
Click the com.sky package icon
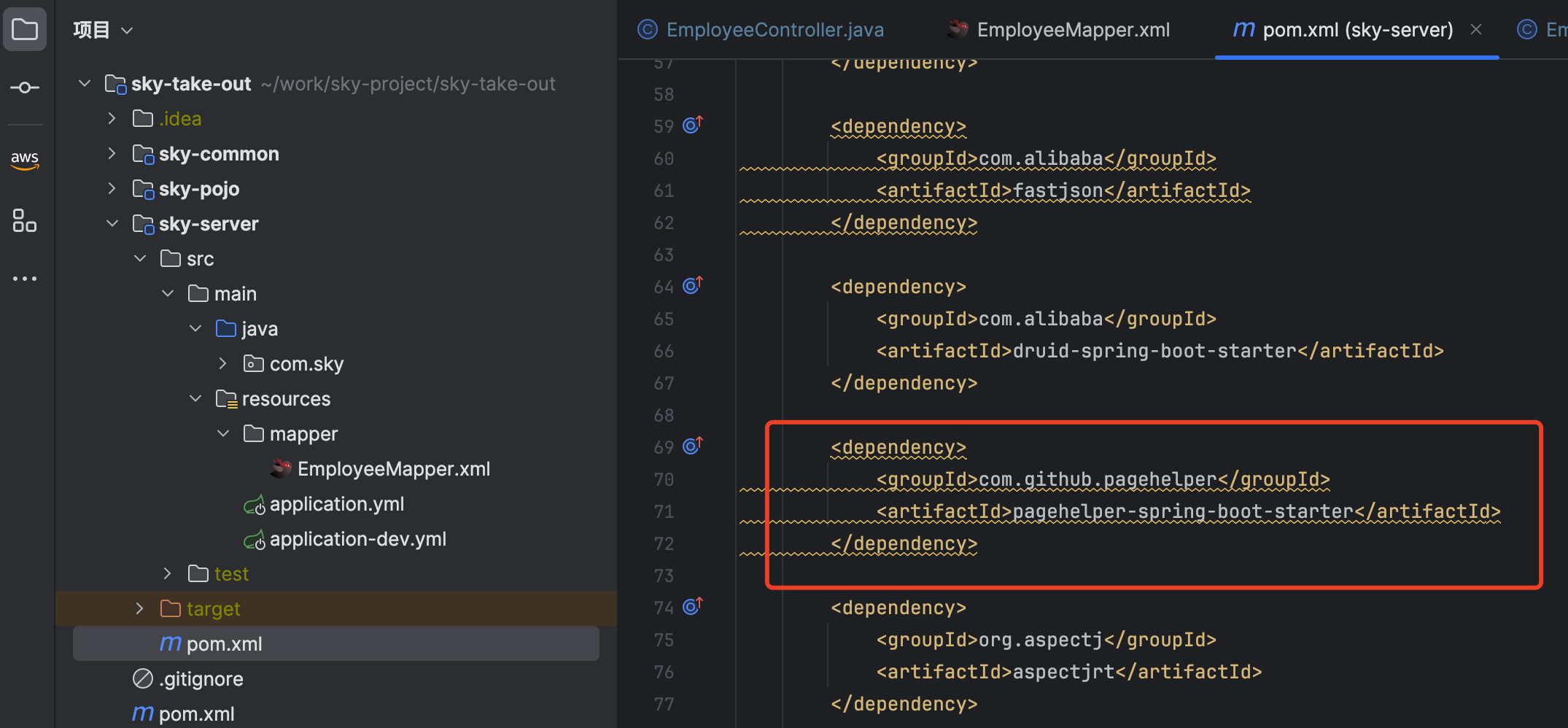pyautogui.click(x=254, y=363)
